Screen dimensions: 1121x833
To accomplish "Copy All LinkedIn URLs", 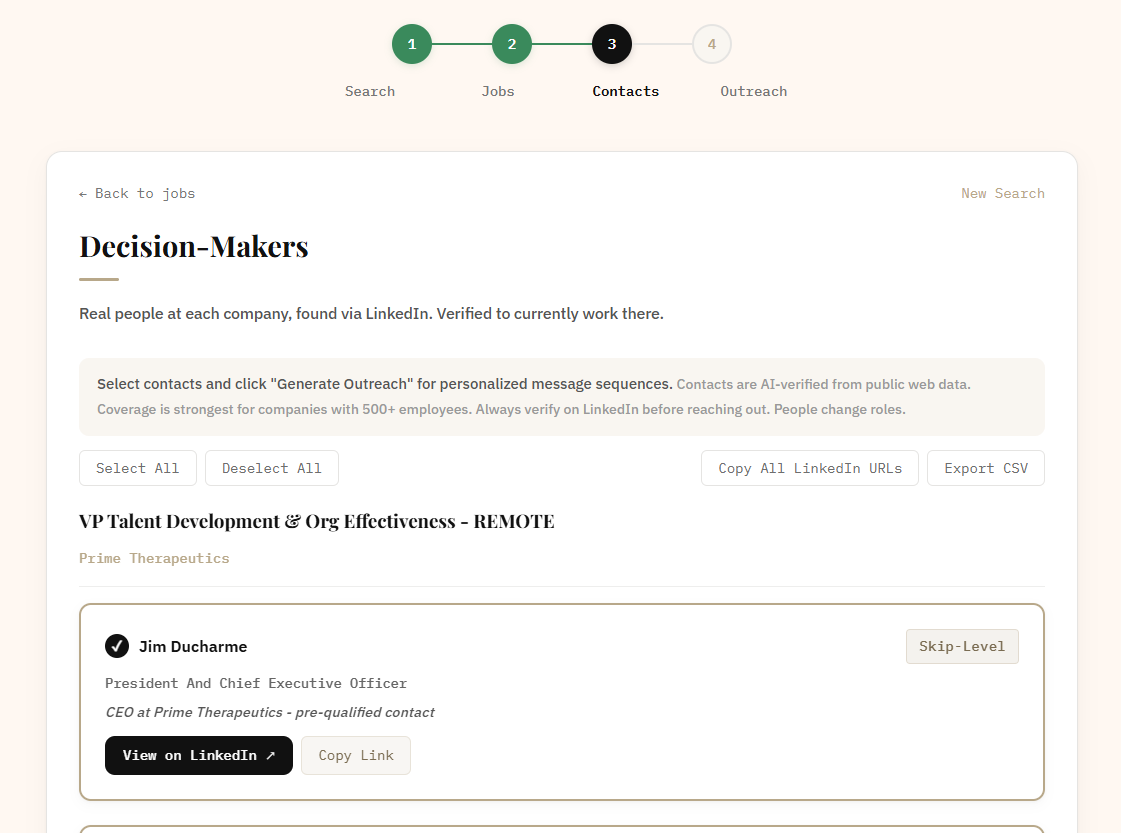I will pos(810,468).
